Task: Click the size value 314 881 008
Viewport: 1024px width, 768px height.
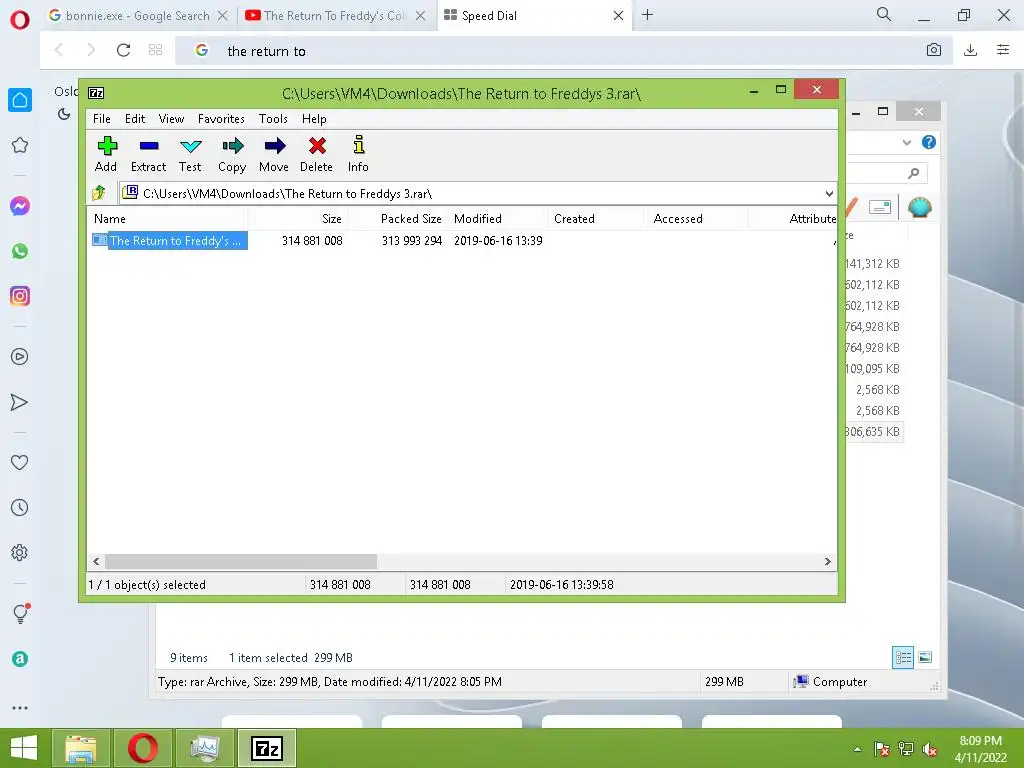Action: 312,241
